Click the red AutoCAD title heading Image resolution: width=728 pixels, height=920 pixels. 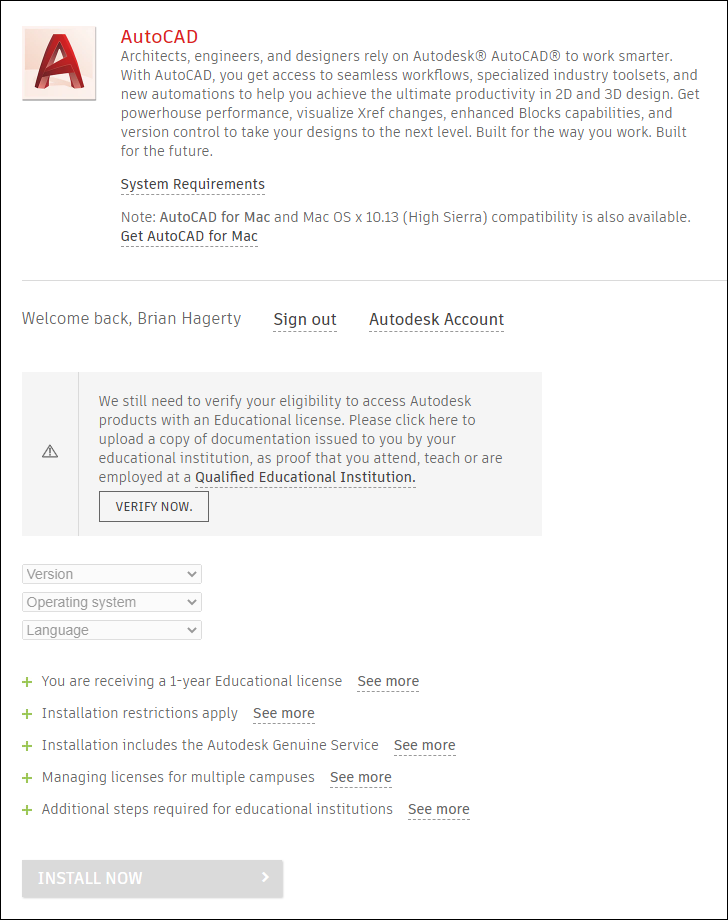coord(159,37)
